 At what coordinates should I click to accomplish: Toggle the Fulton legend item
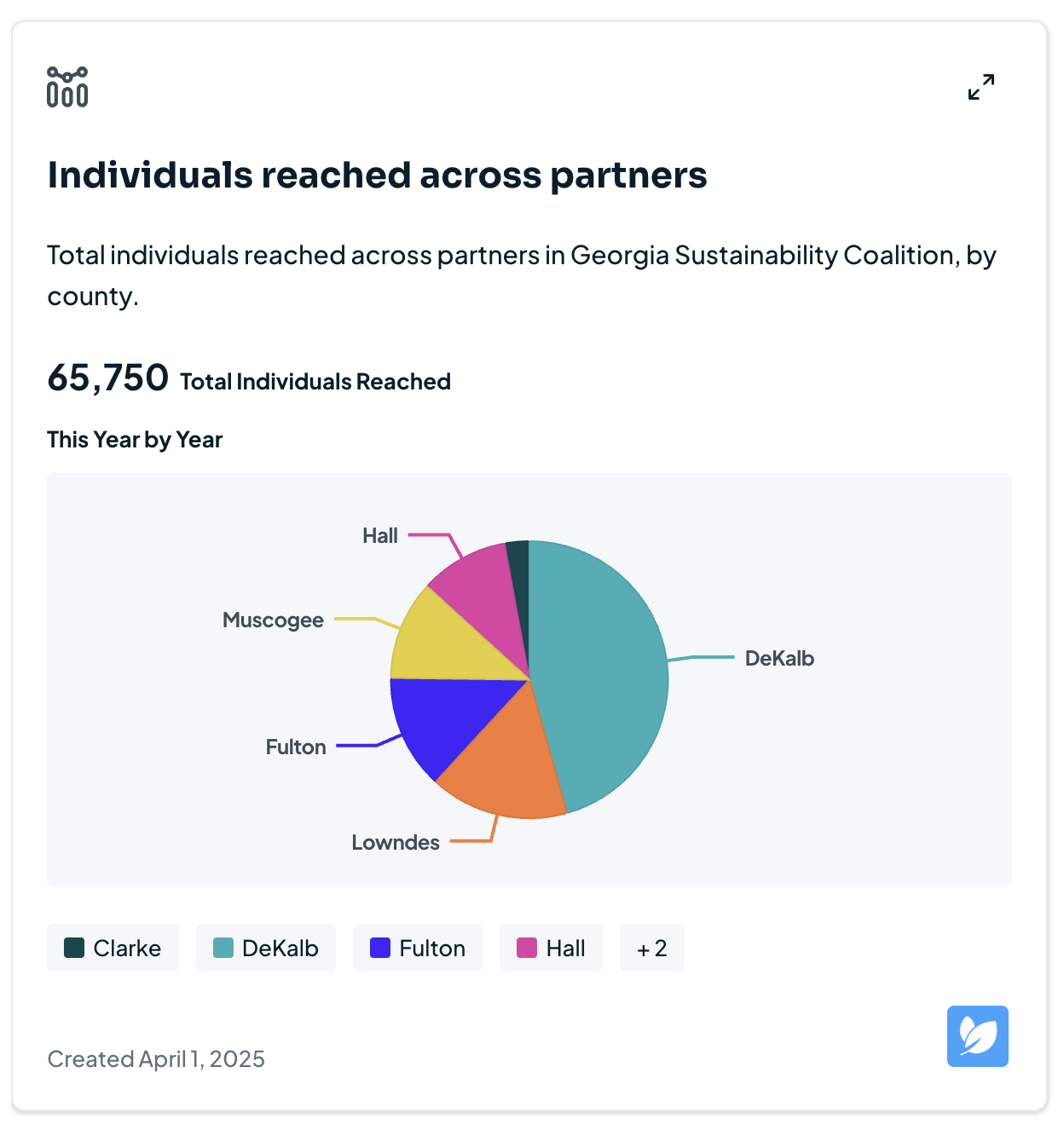pos(418,948)
